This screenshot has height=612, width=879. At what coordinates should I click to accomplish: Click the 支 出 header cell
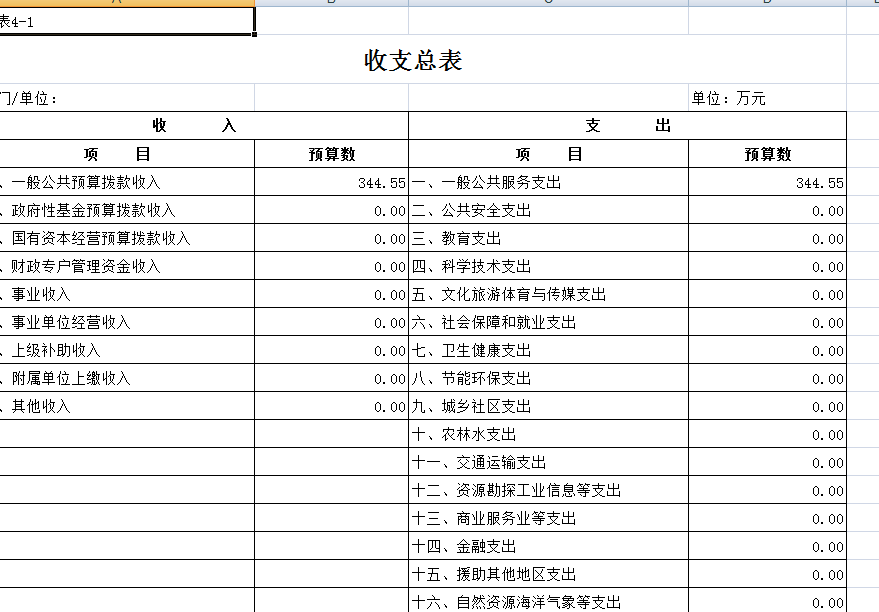coord(628,126)
